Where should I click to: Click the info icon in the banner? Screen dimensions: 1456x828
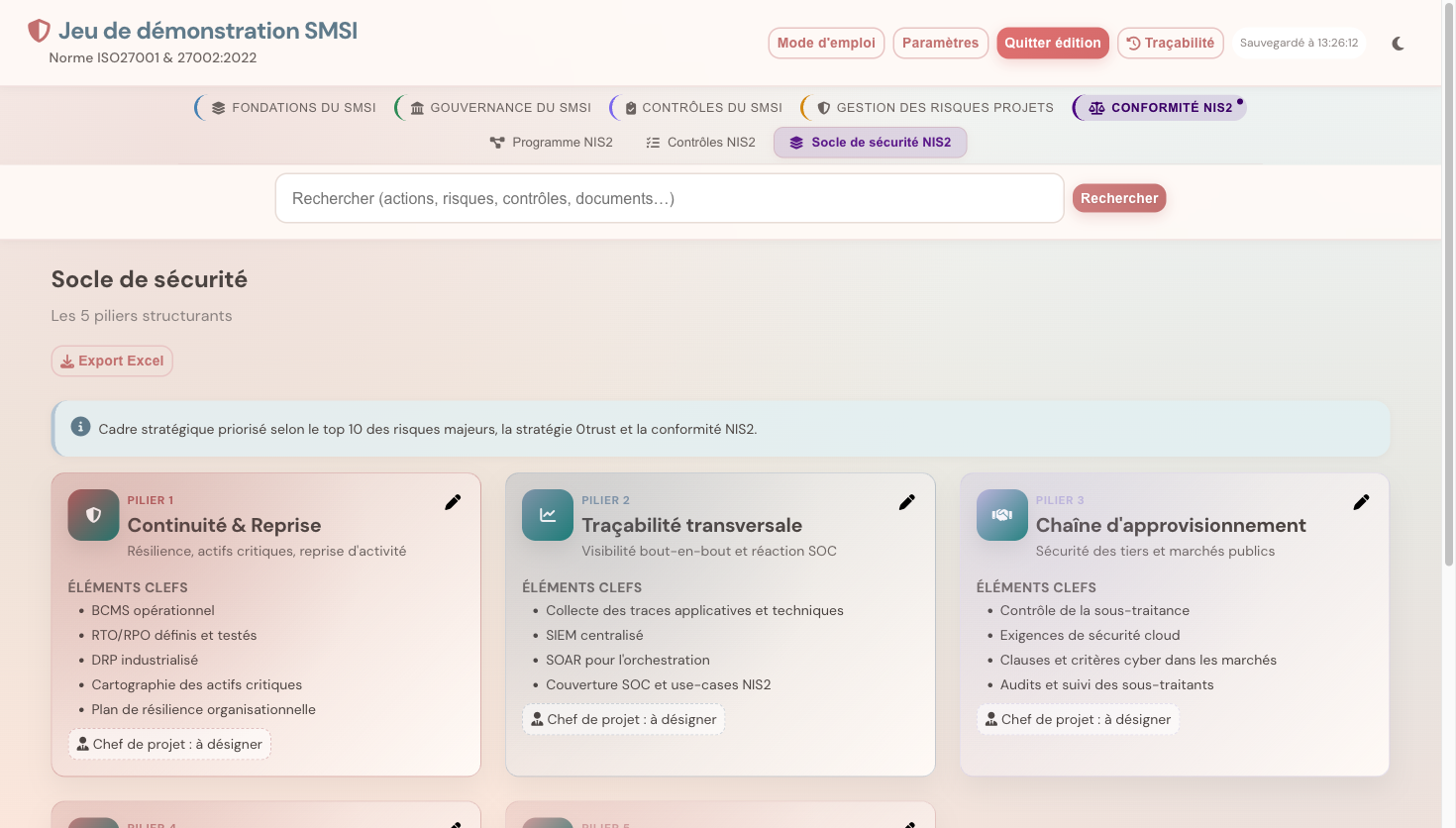coord(81,427)
